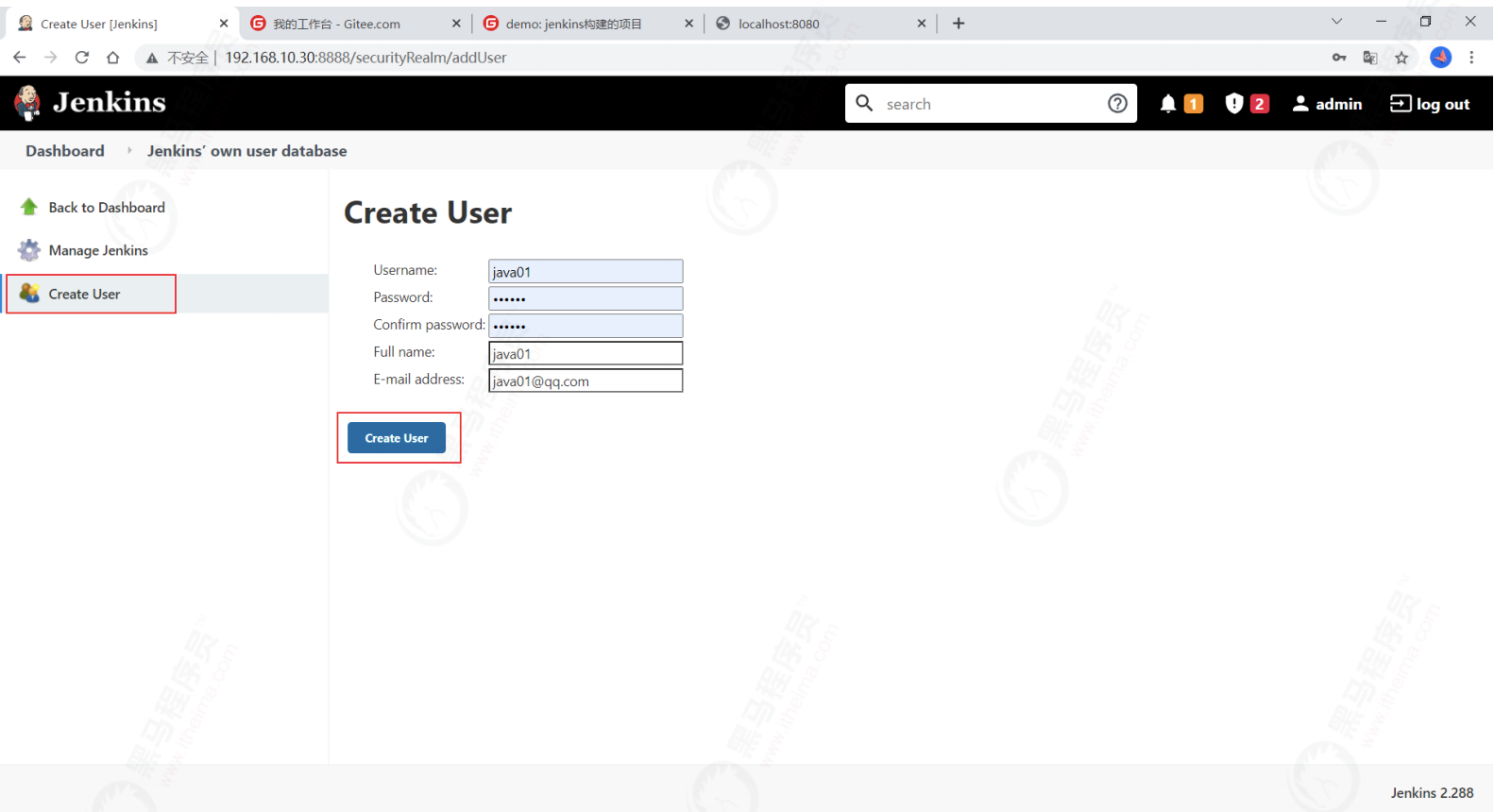Click the not-secure warning triangle icon
This screenshot has height=812, width=1494.
tap(151, 58)
